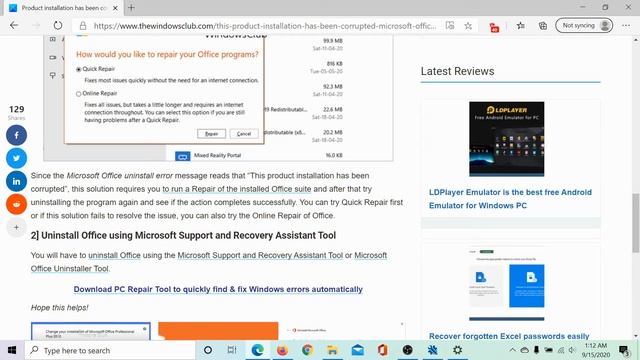This screenshot has height=360, width=640.
Task: Open Microsoft Support and Recovery Assistant Tool link
Action: 260,255
